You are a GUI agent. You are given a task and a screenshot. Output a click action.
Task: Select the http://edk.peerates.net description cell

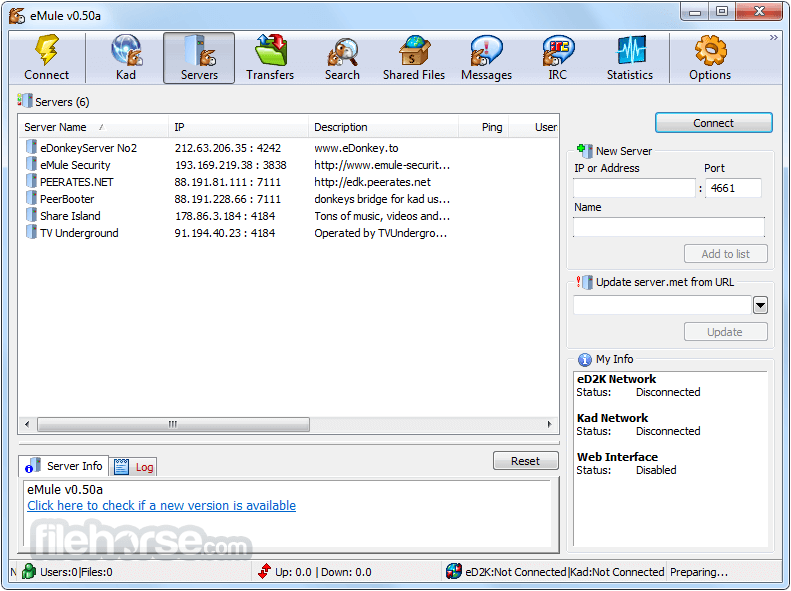372,182
